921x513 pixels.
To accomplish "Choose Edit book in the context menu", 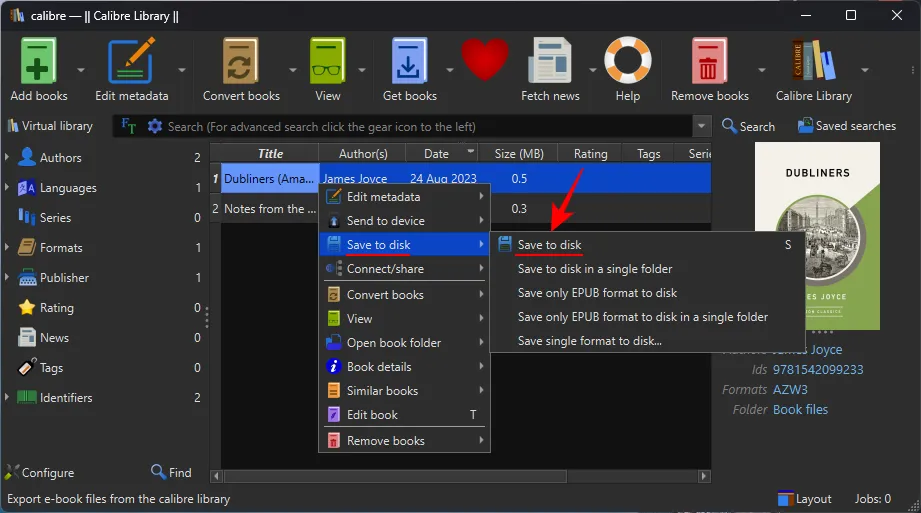I will point(405,415).
